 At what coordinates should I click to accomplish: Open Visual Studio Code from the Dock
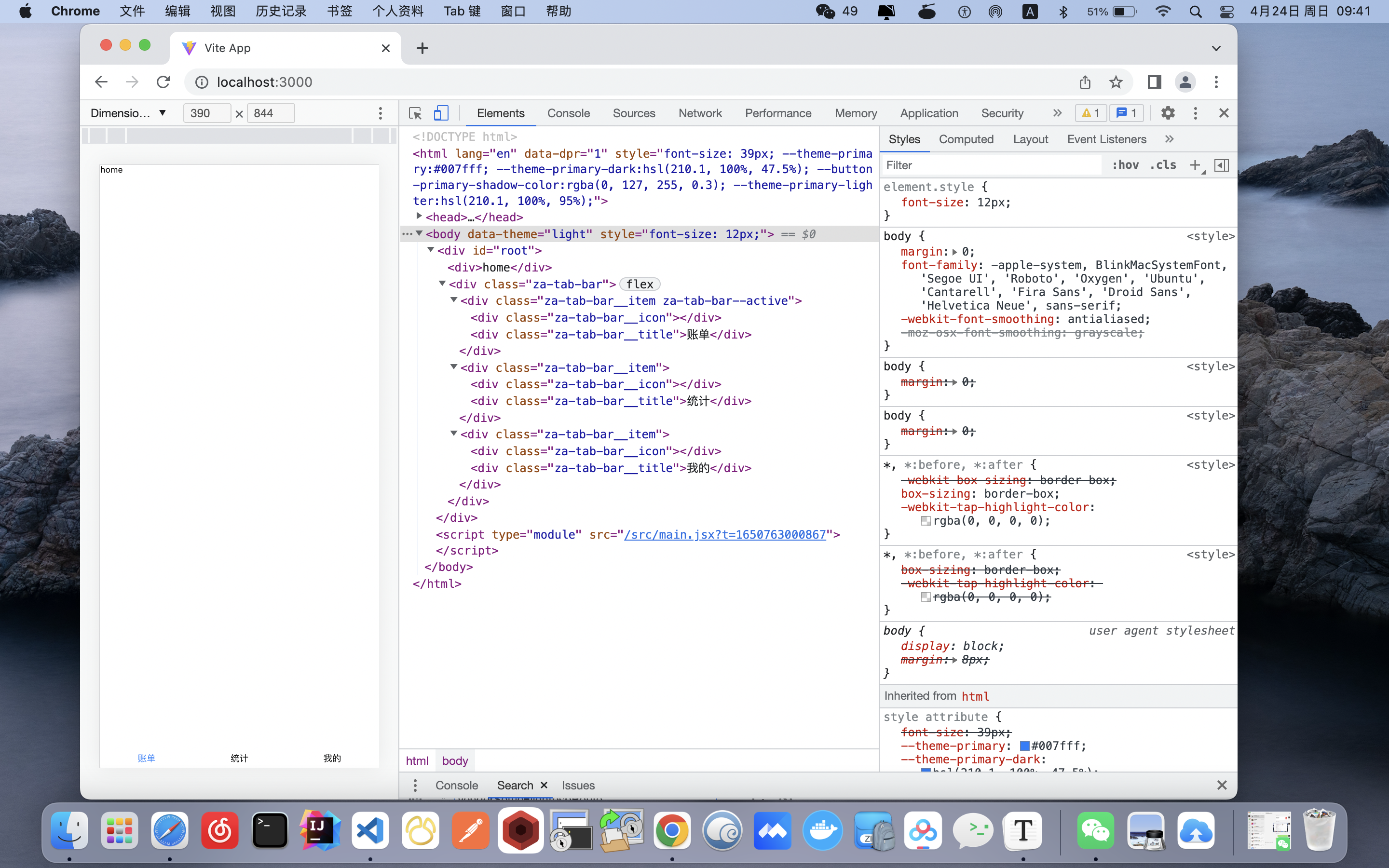click(370, 830)
